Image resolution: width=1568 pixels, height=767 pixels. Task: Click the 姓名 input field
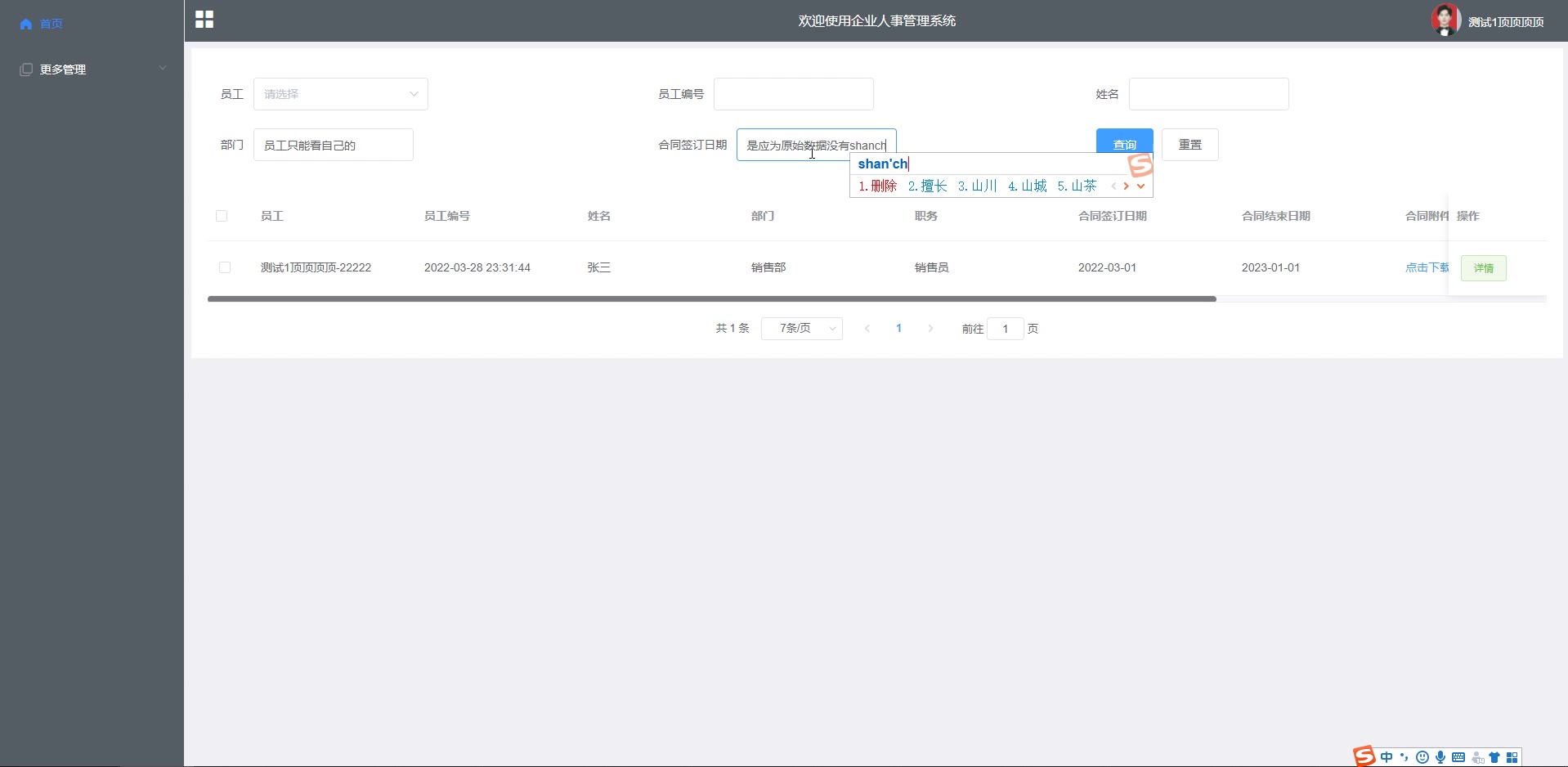[1209, 94]
